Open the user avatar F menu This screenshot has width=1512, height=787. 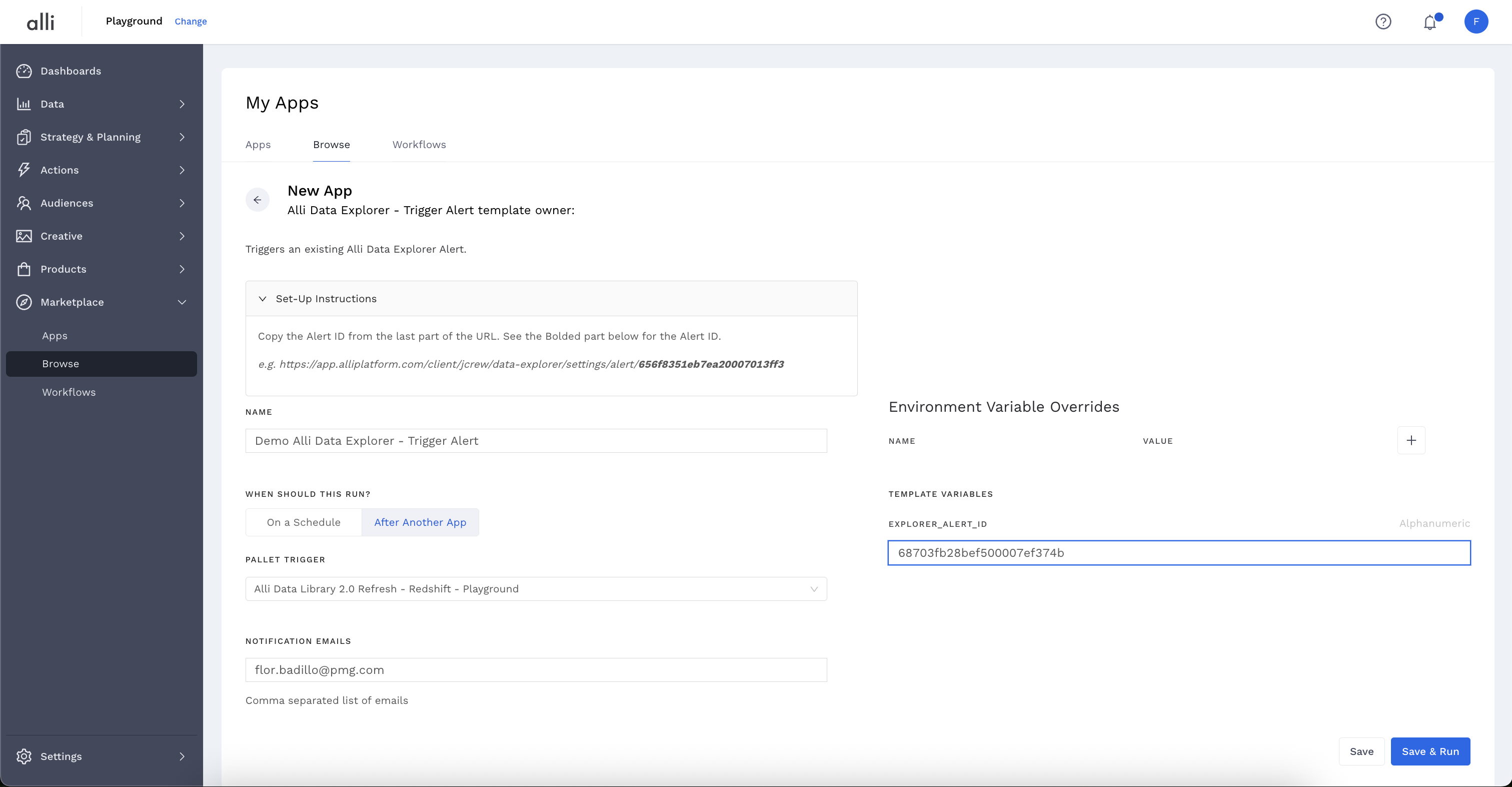pyautogui.click(x=1475, y=22)
